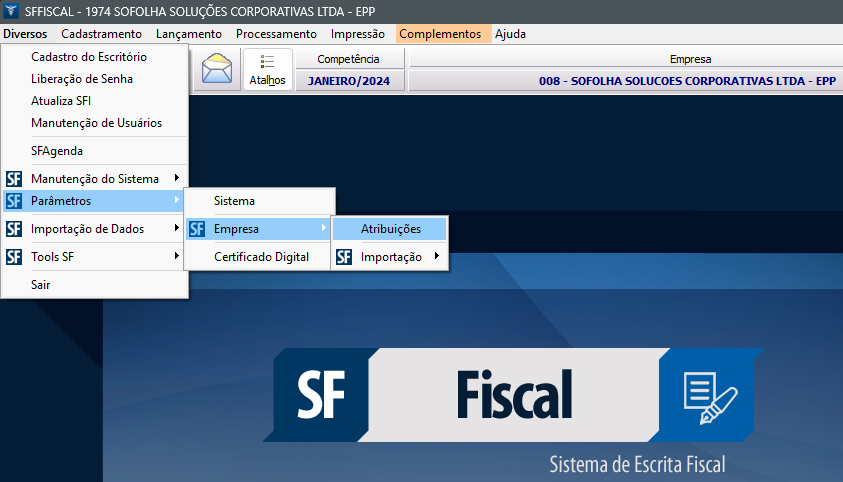Select Atribuições from Empresa submenu
Image resolution: width=843 pixels, height=482 pixels.
point(390,229)
